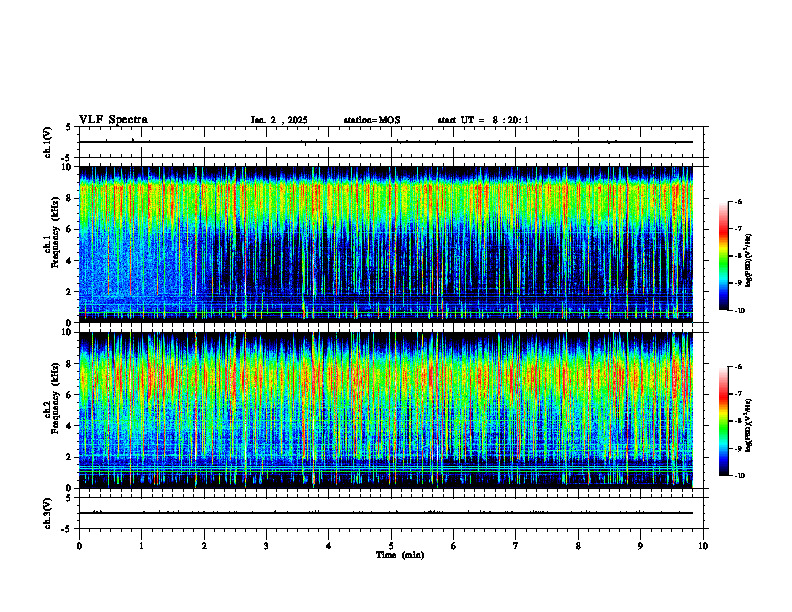Click inside the ch.2 spectrogram panel

(386, 410)
